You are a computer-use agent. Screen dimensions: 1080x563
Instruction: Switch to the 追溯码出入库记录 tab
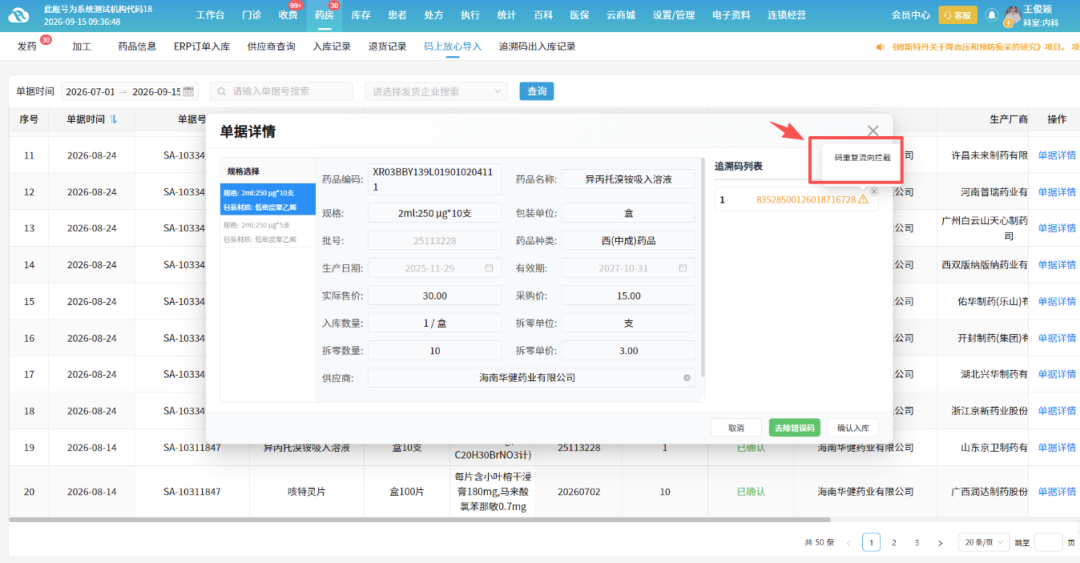click(x=537, y=46)
